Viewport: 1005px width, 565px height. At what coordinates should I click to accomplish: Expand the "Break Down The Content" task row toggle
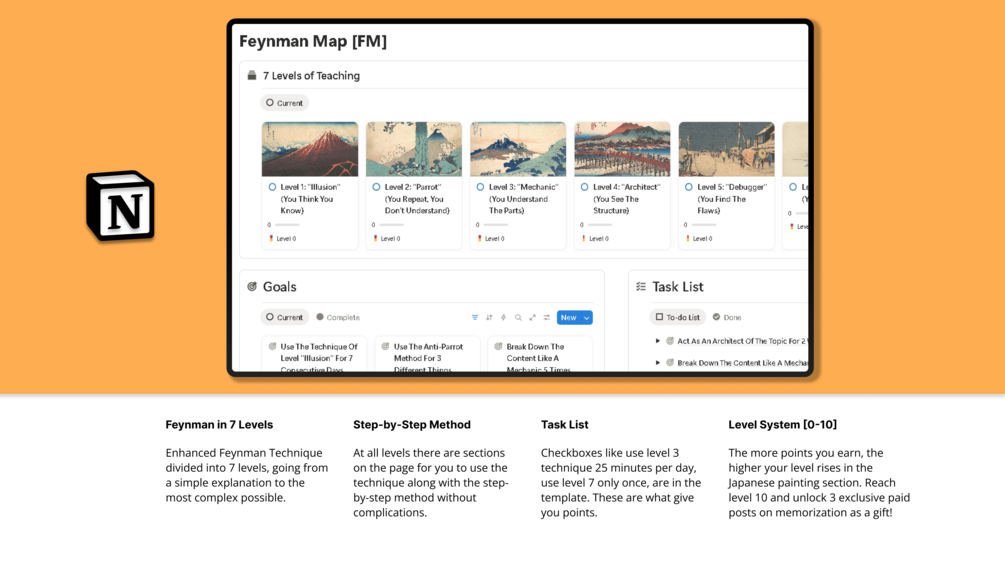[x=658, y=363]
